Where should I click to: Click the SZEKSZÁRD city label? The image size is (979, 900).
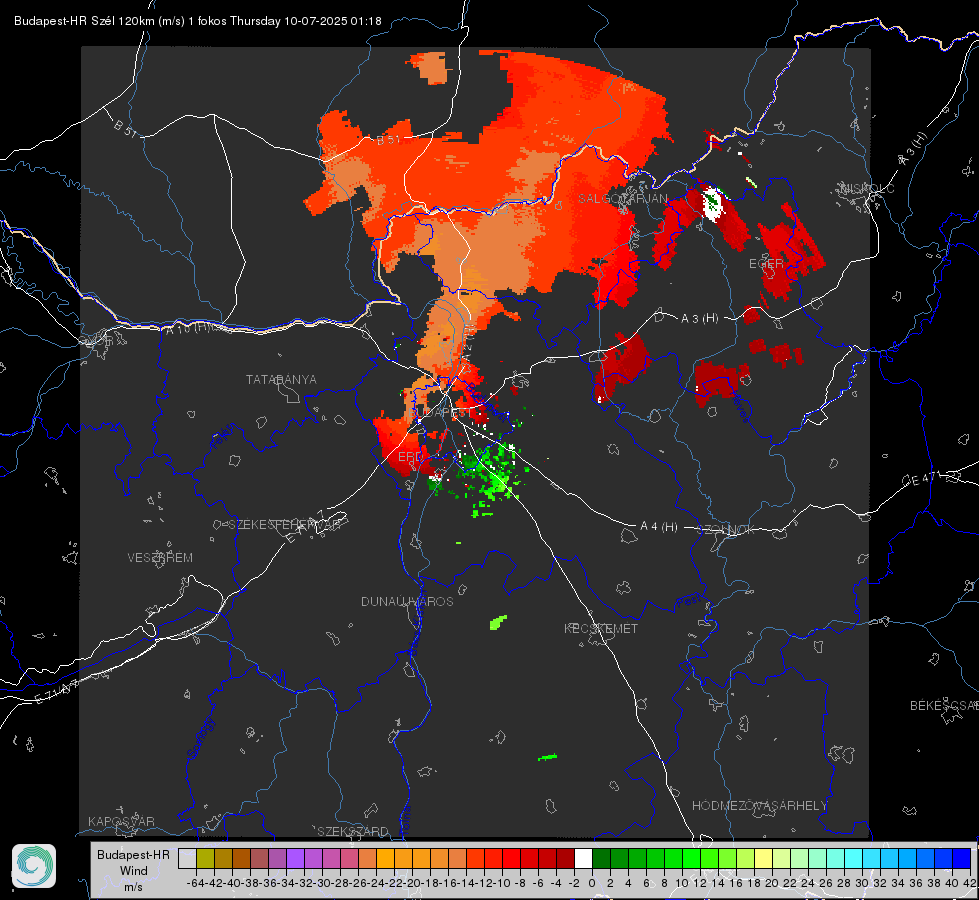coord(353,831)
